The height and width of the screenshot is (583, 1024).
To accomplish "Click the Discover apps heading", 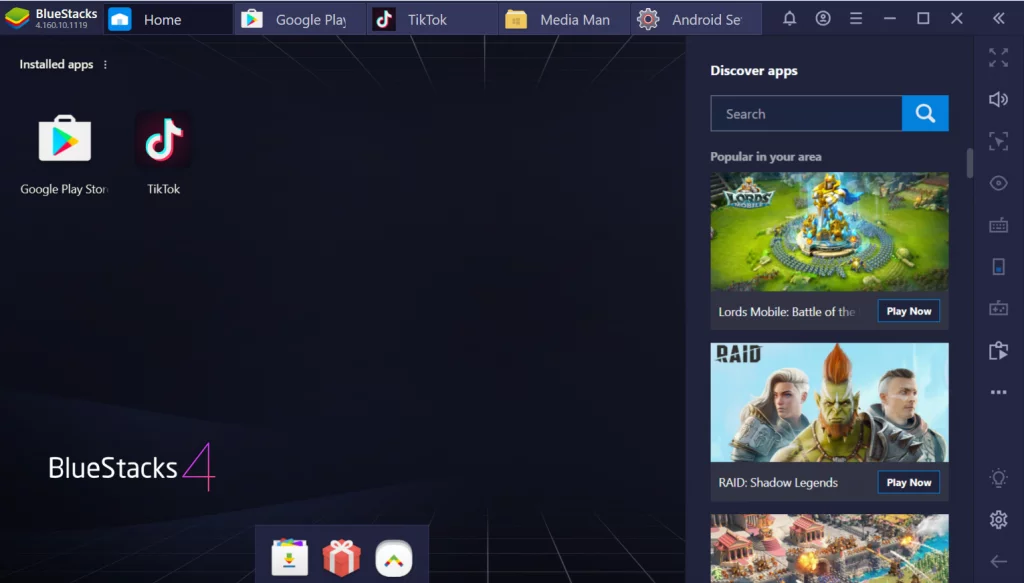I will 754,71.
